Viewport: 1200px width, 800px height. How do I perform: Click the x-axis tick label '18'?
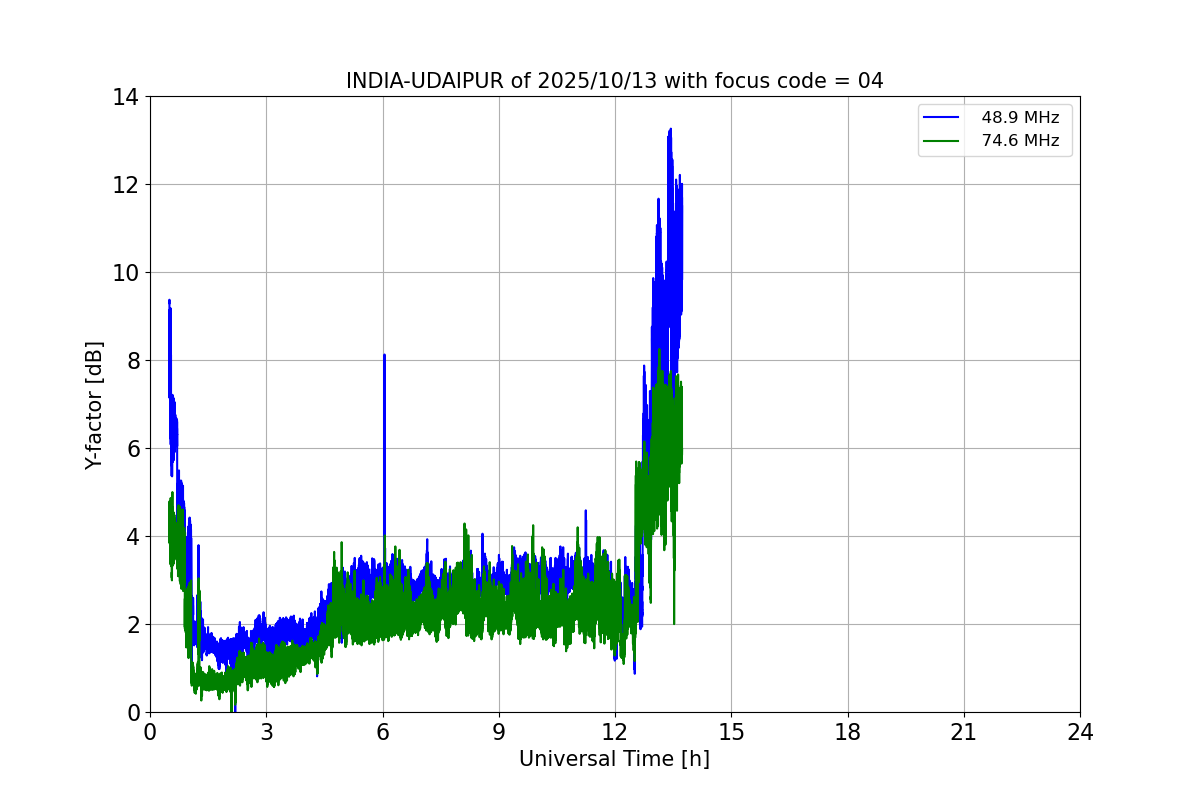[848, 732]
